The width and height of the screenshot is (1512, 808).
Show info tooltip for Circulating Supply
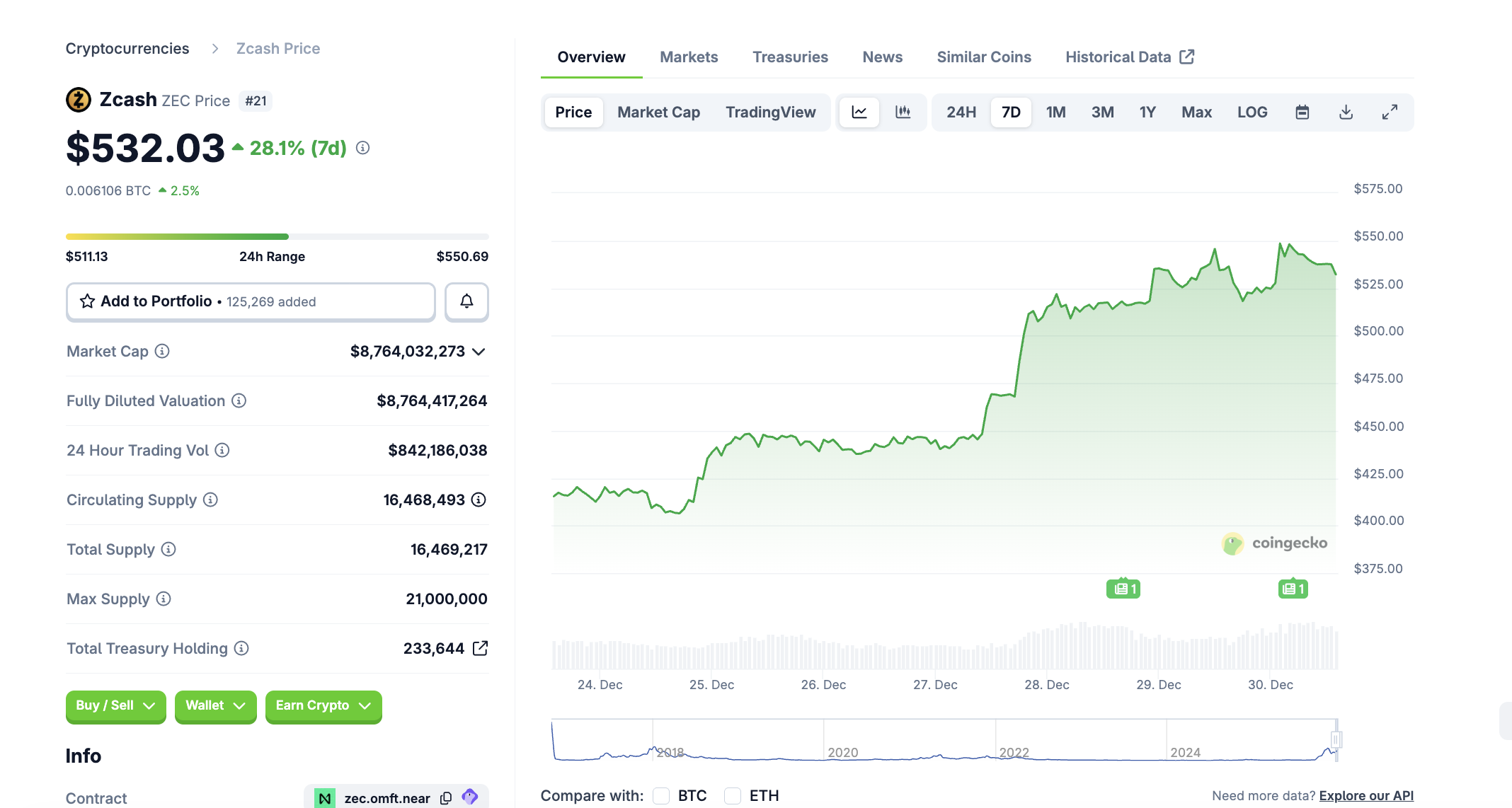coord(210,500)
